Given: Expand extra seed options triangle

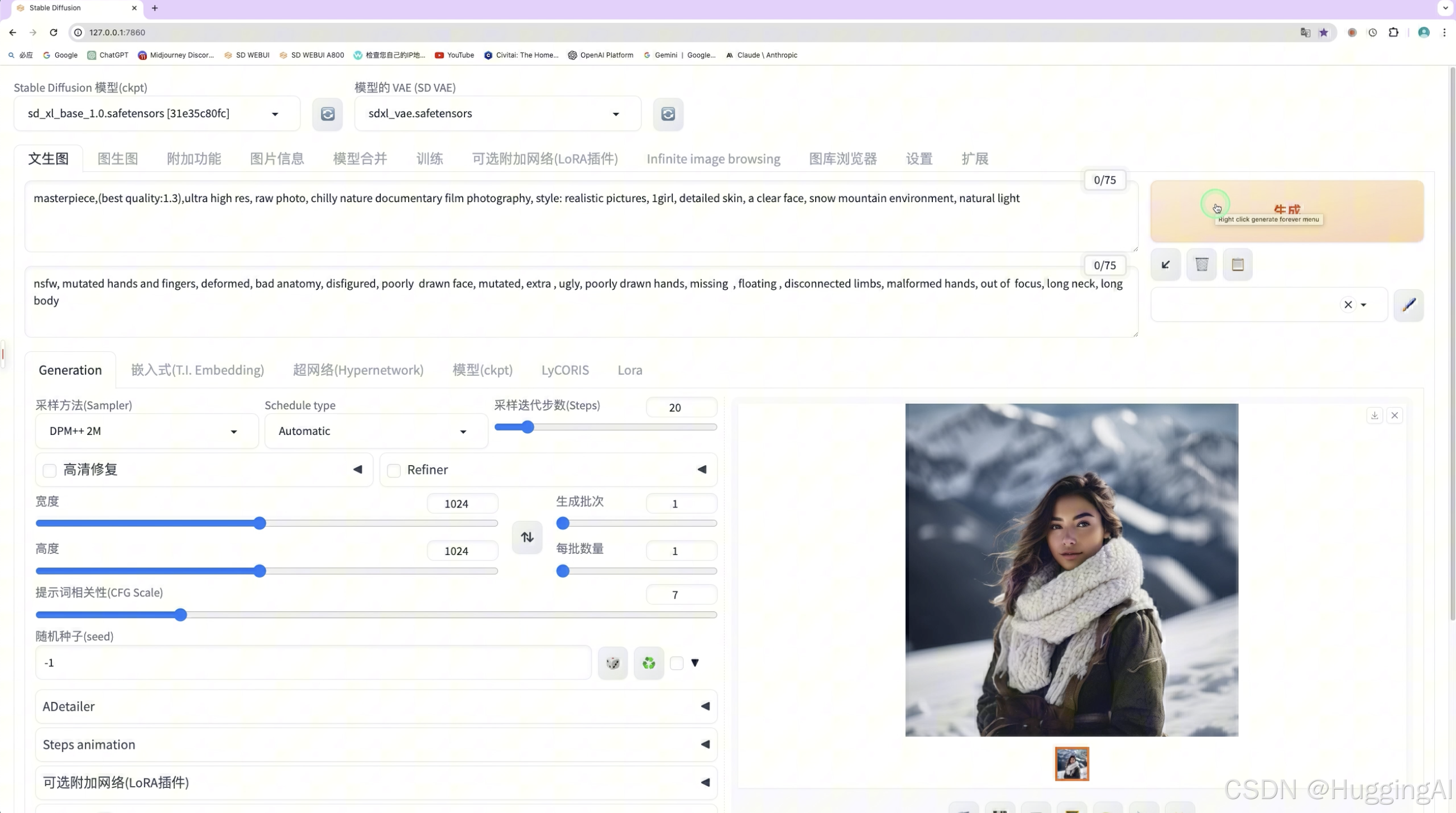Looking at the screenshot, I should tap(695, 663).
